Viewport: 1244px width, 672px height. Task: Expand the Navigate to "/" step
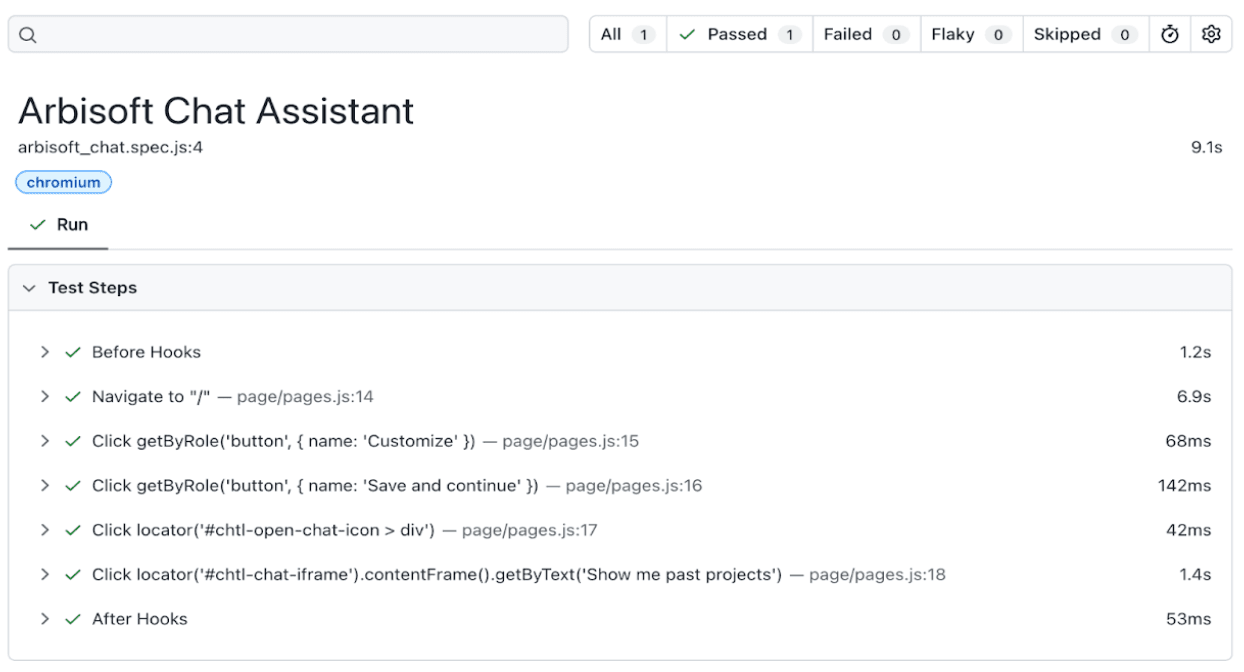(45, 396)
